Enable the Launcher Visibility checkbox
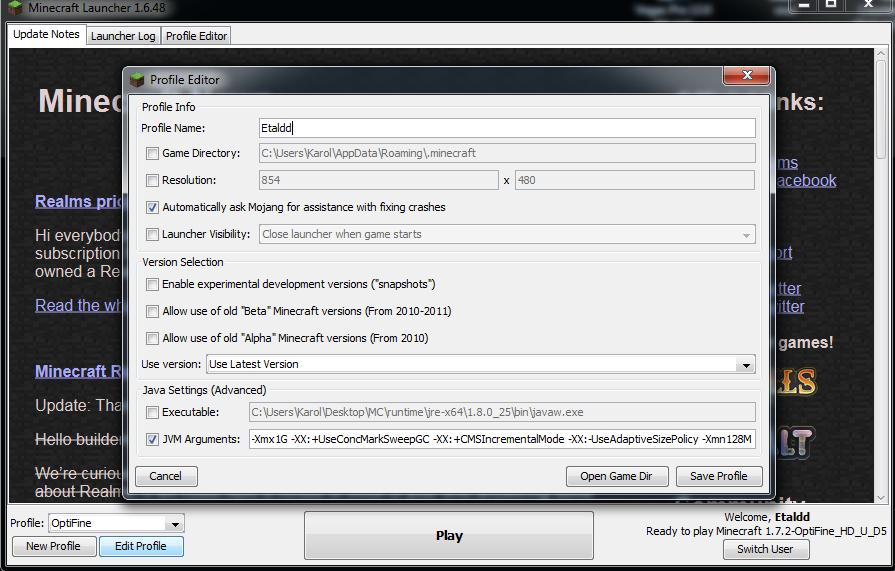The height and width of the screenshot is (571, 895). pos(152,234)
